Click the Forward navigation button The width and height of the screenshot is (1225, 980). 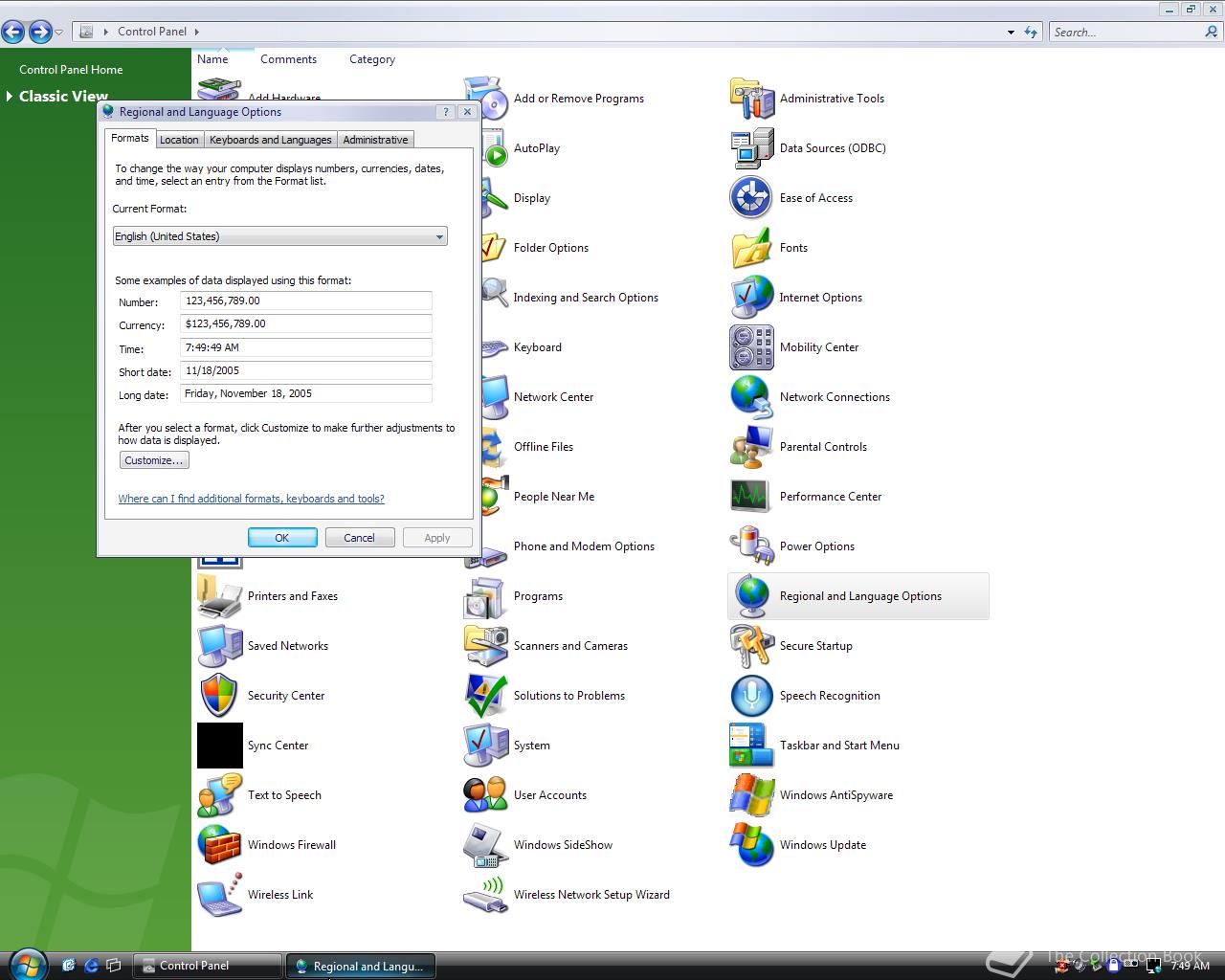[40, 33]
